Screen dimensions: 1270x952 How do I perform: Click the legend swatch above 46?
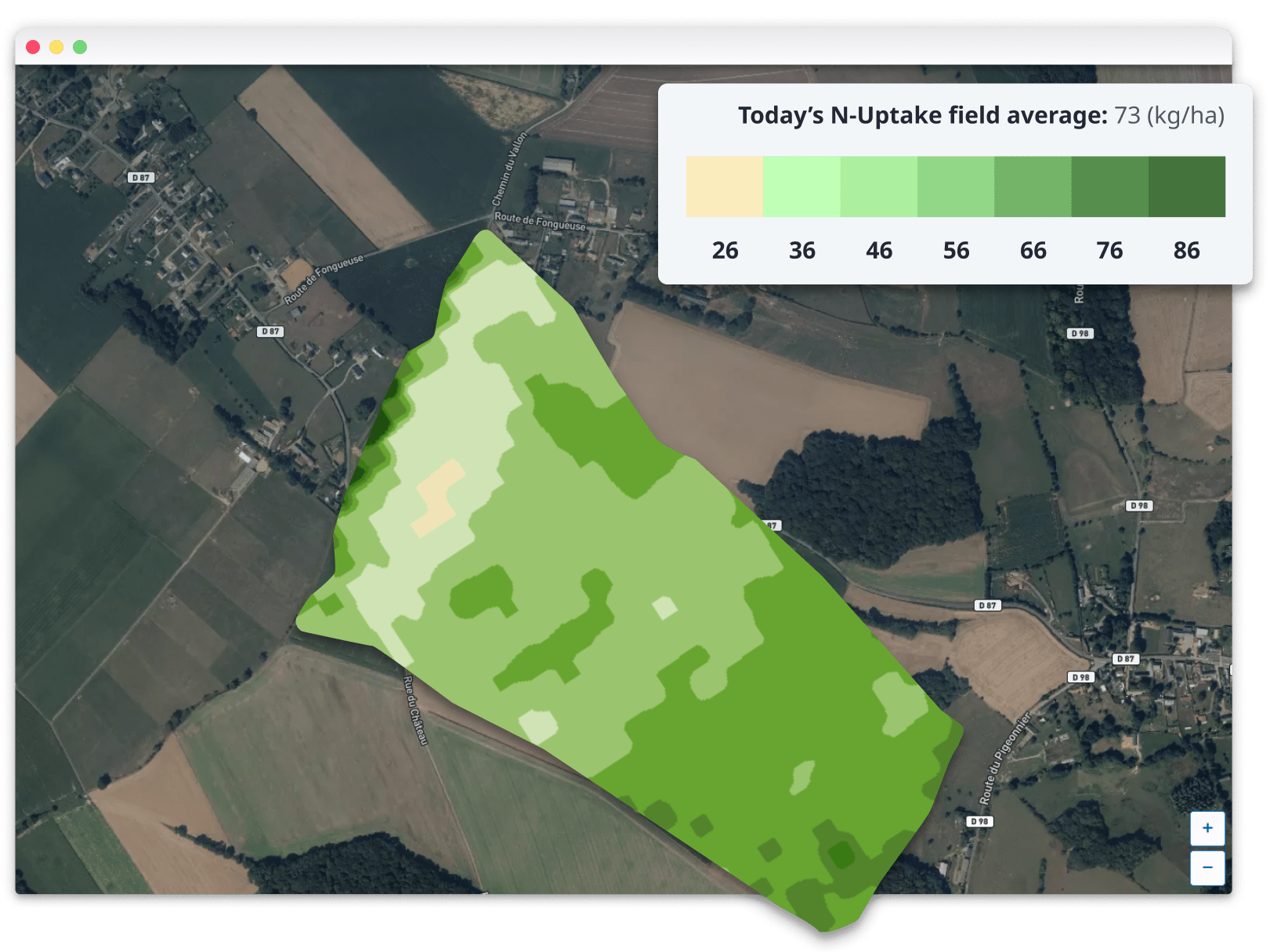coord(878,186)
